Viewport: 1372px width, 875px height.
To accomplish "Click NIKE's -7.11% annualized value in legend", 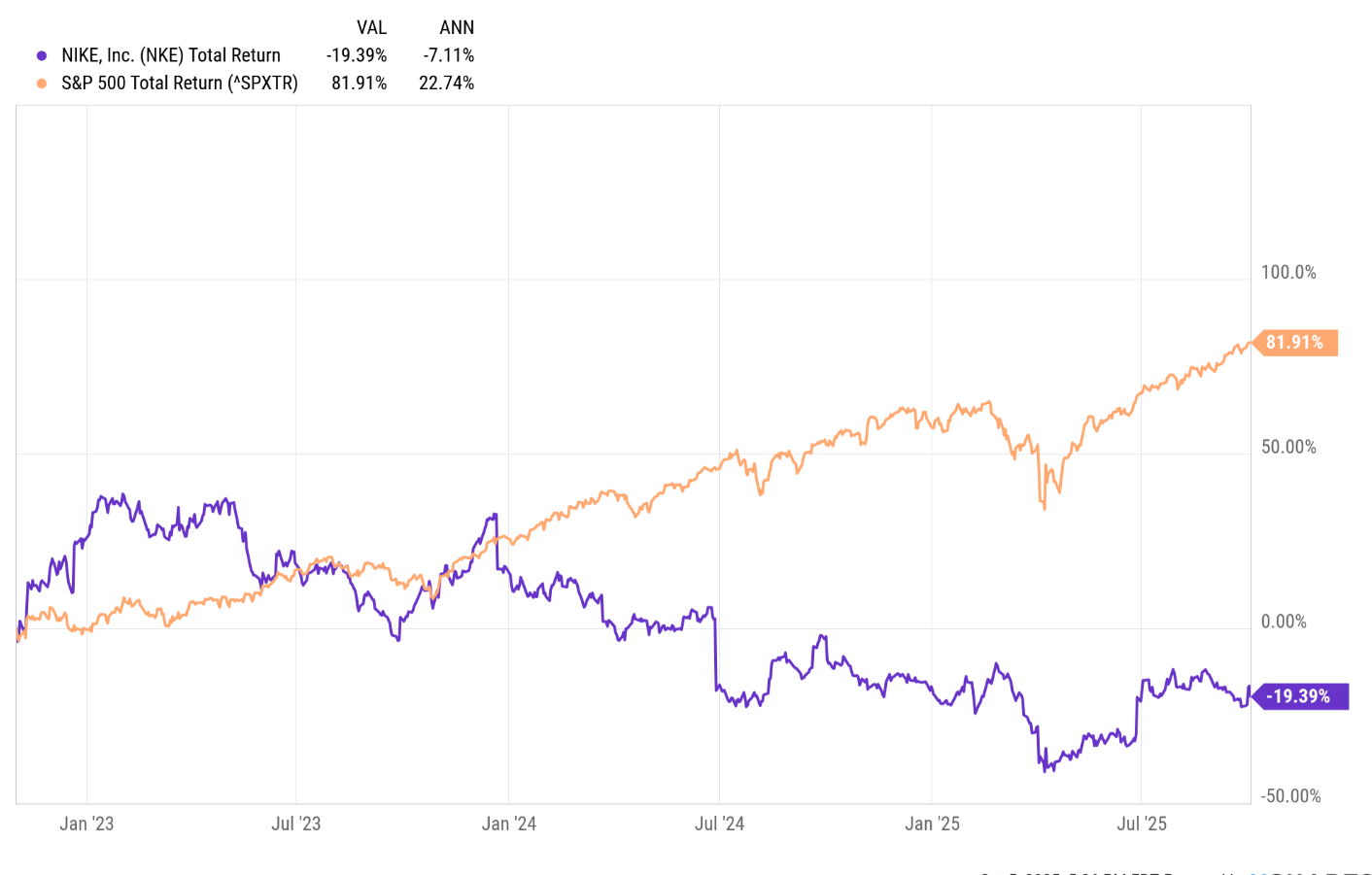I will coord(449,55).
